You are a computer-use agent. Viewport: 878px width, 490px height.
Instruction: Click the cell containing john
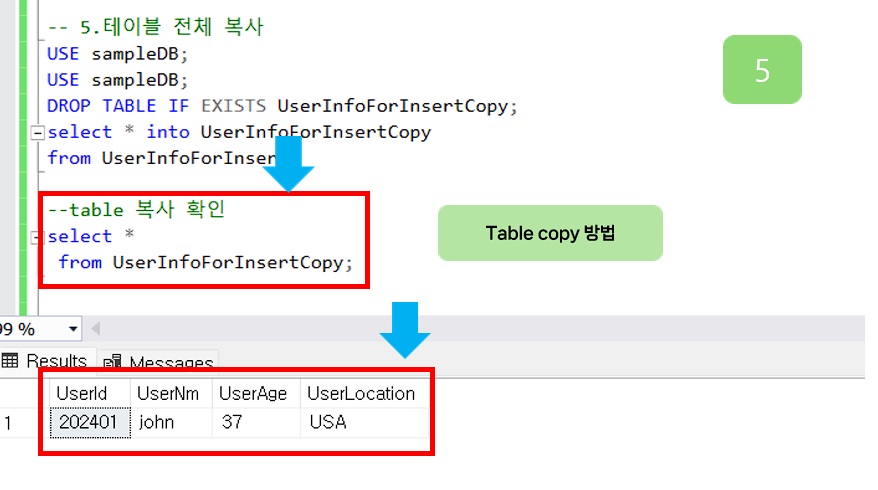(x=171, y=422)
